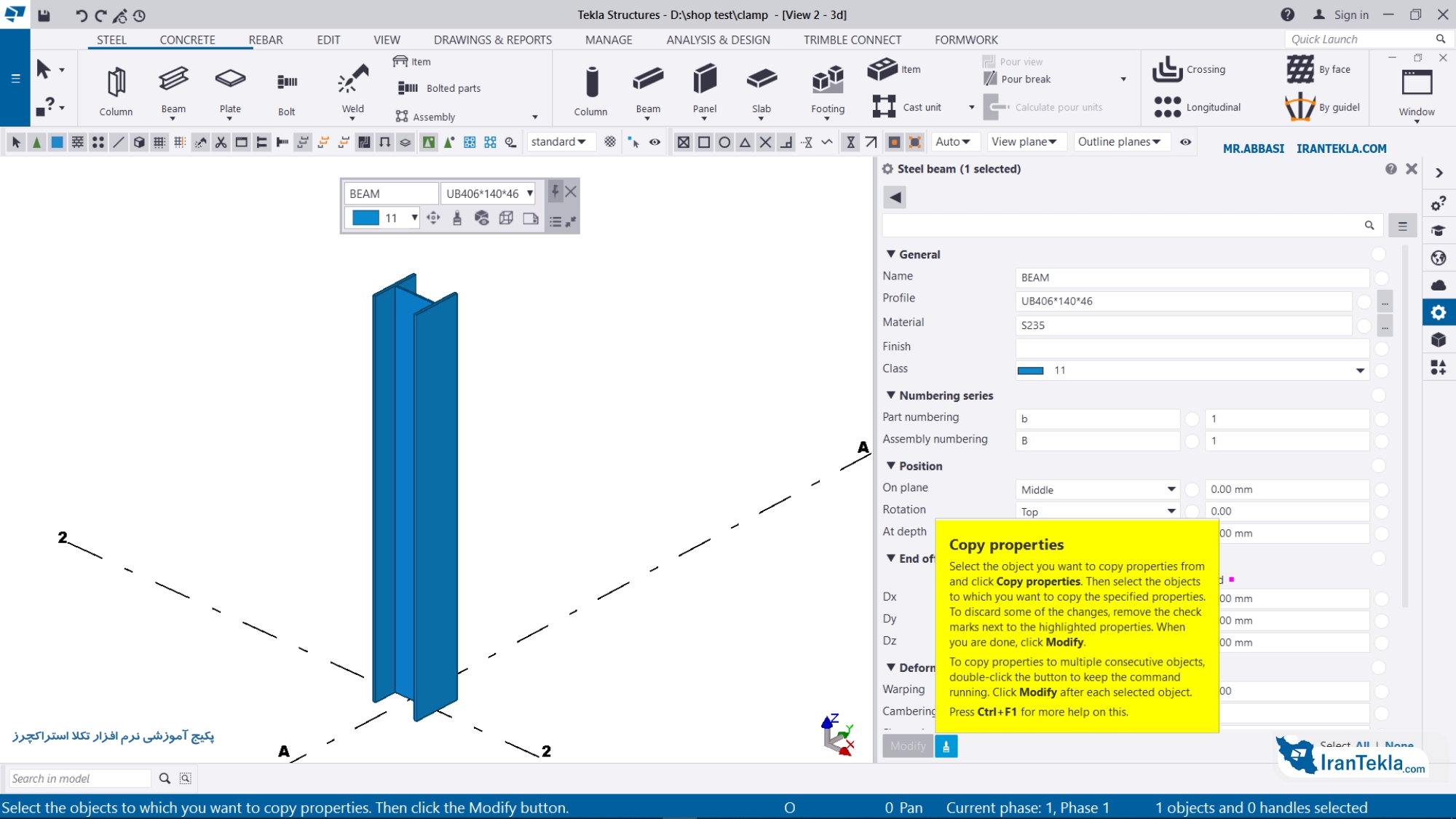Toggle the Numbering series section check circle
The width and height of the screenshot is (1456, 819).
coord(1379,395)
